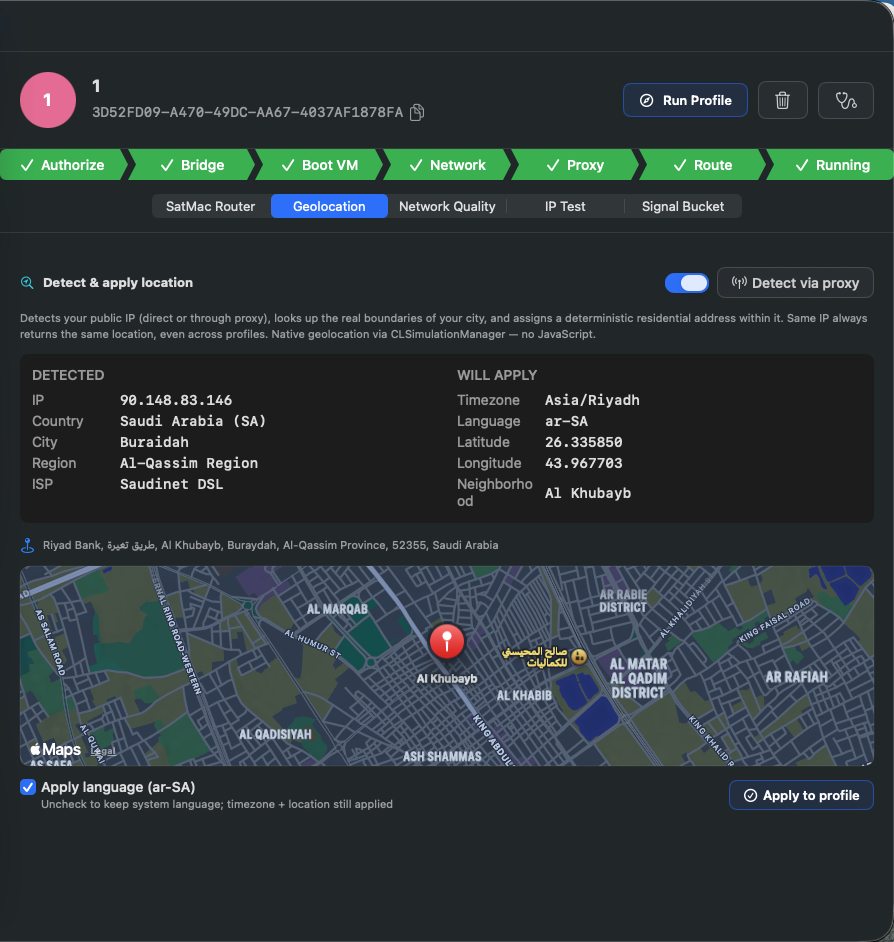Open diagnostics stethoscope icon button
The height and width of the screenshot is (942, 894).
(845, 100)
